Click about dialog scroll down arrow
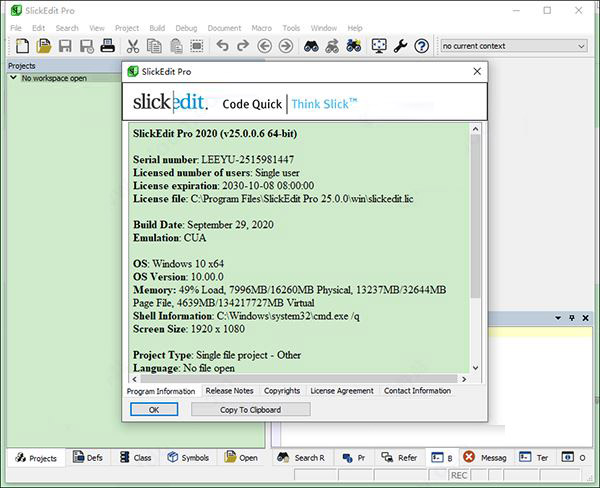Screen dimensions: 600x488 click(475, 368)
